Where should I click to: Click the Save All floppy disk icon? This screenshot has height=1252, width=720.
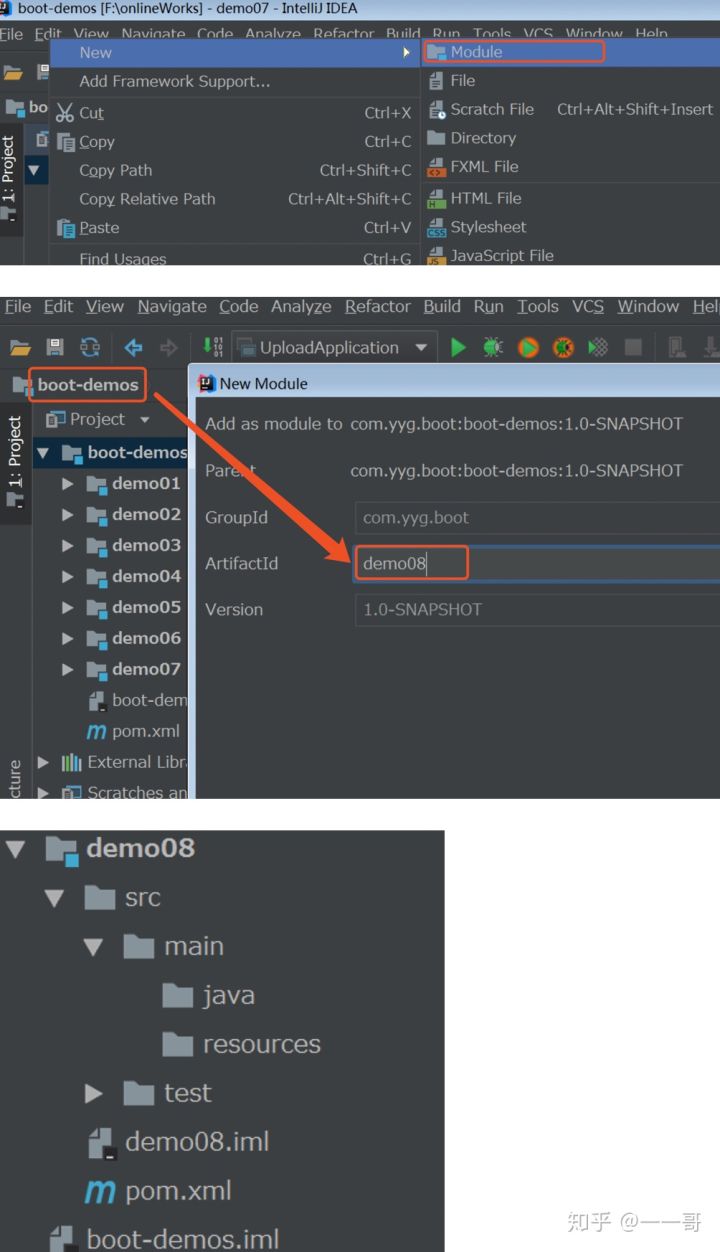click(55, 347)
